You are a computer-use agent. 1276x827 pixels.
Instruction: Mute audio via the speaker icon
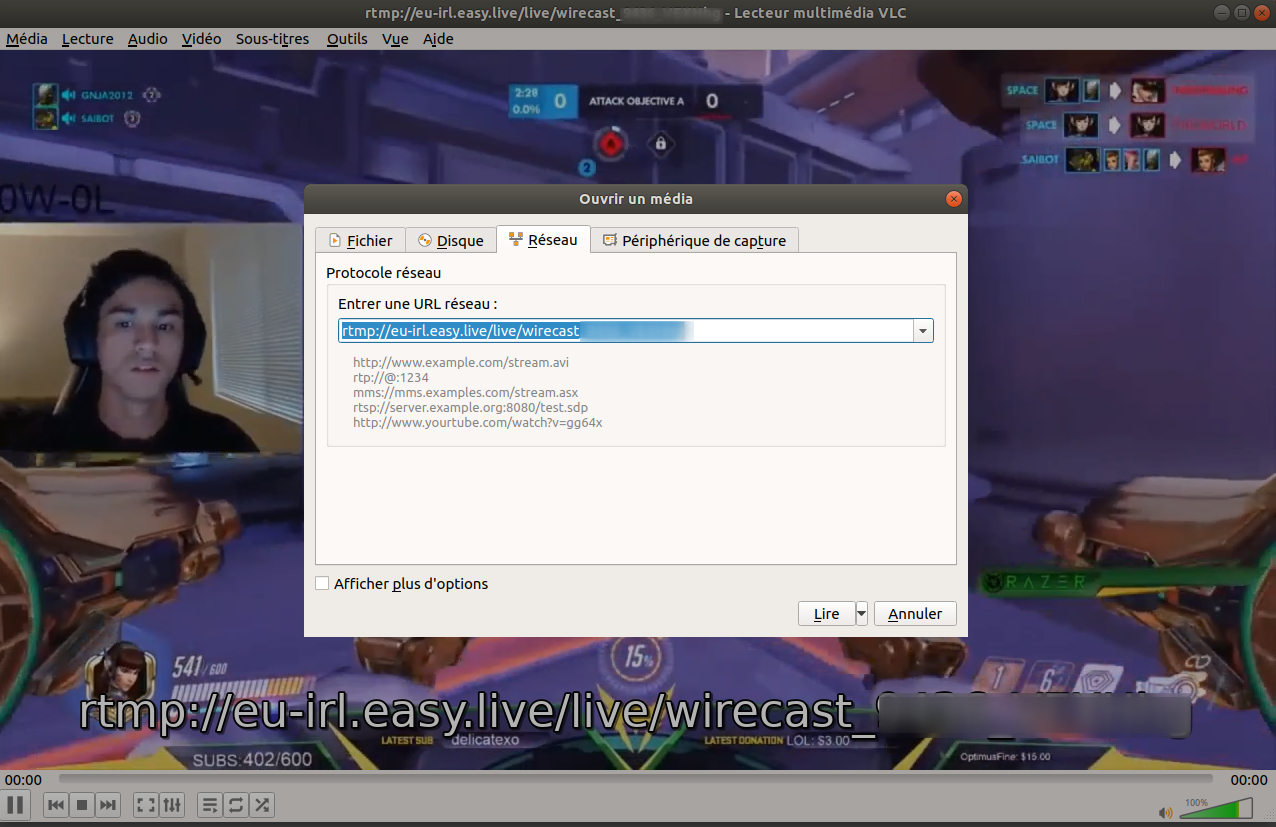1165,812
